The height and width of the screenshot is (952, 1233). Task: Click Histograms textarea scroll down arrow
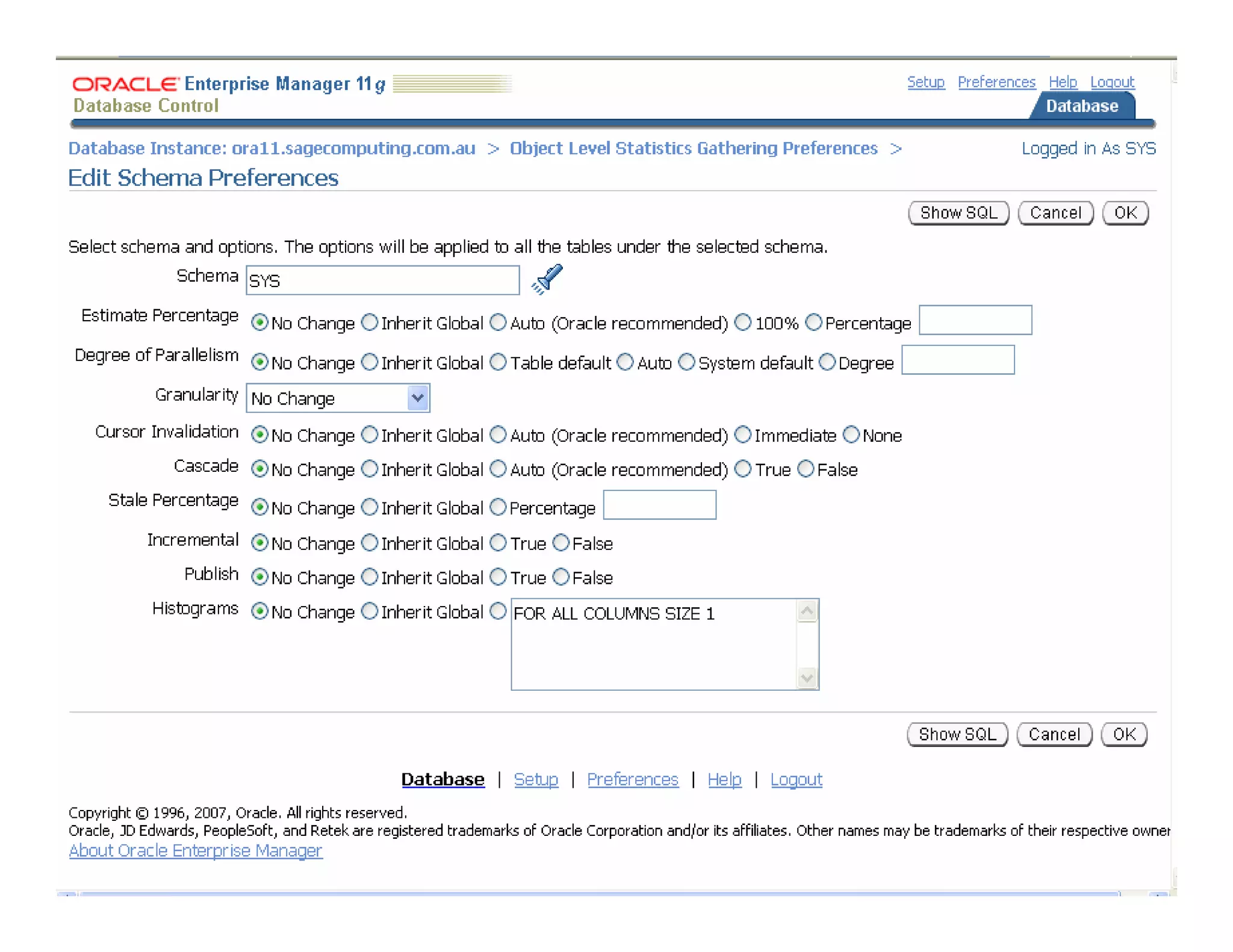pos(807,678)
